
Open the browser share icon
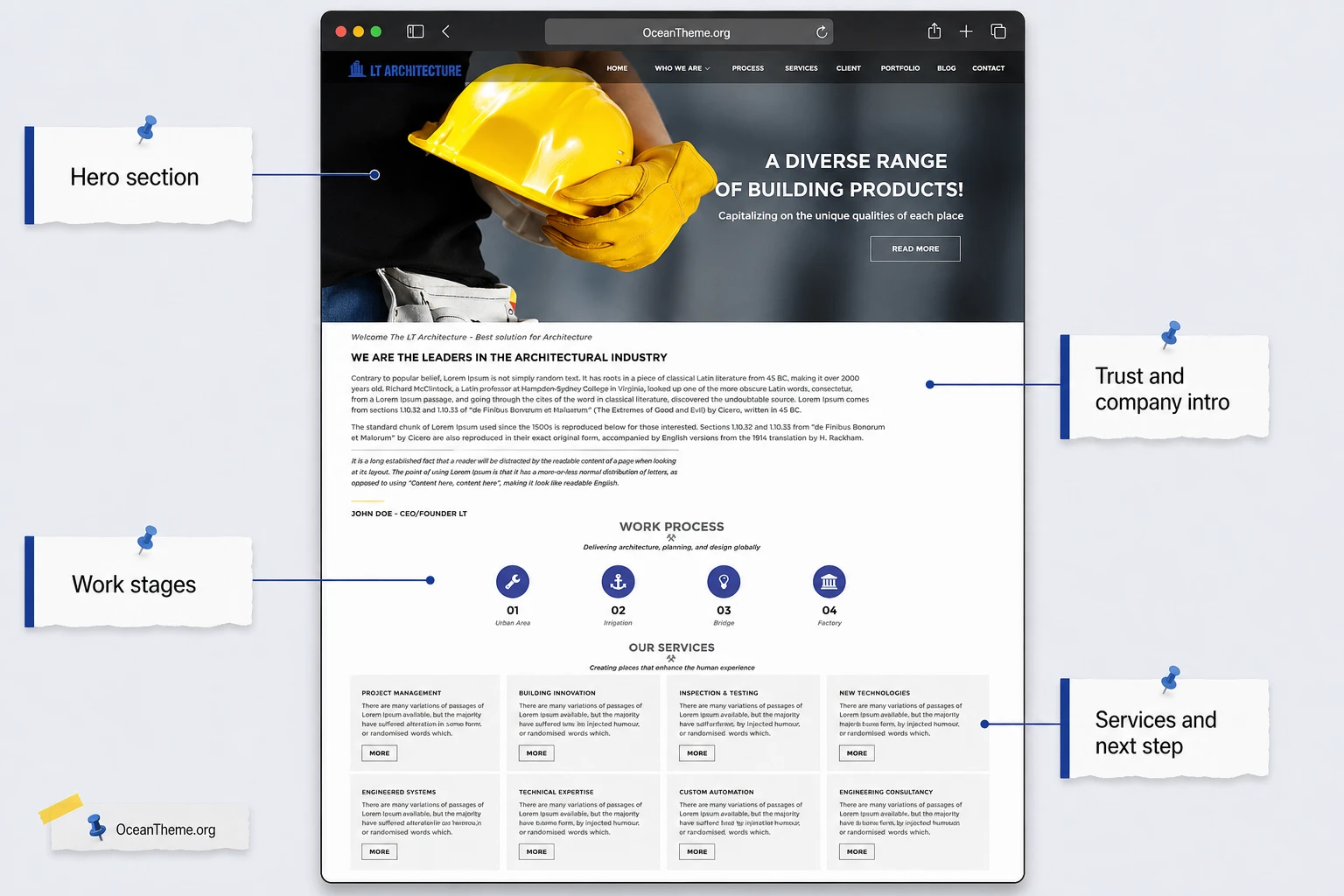934,31
